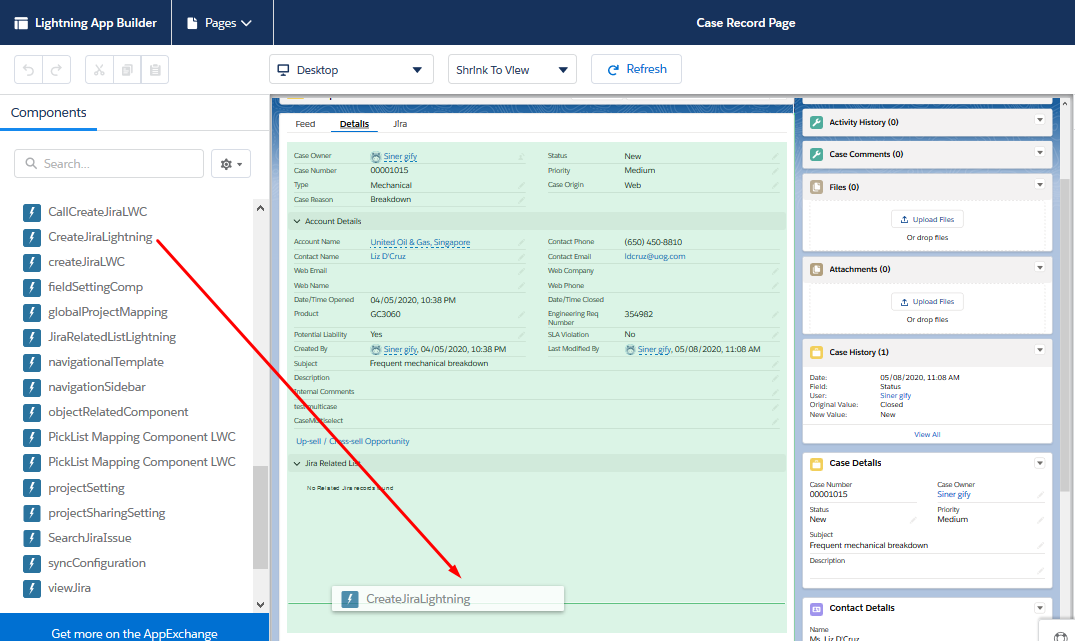This screenshot has width=1075, height=641.
Task: Click the Case Details folder icon
Action: pos(816,464)
